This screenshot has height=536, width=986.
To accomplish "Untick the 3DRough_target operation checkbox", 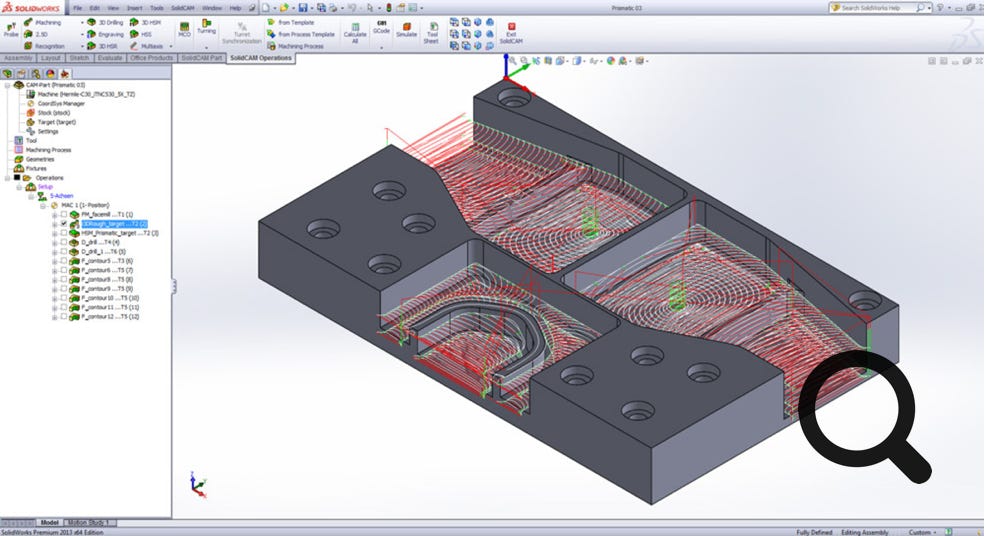I will click(64, 224).
